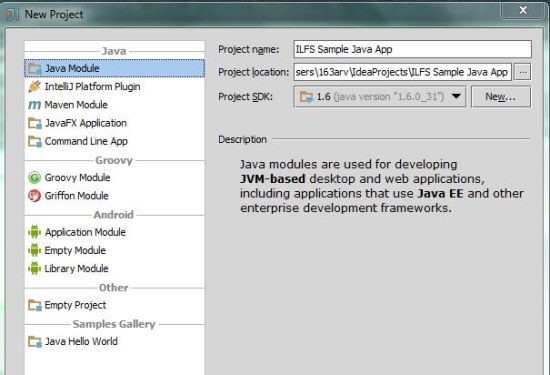Screen dimensions: 550x375
Task: Choose Android Empty Module entry
Action: 115,250
